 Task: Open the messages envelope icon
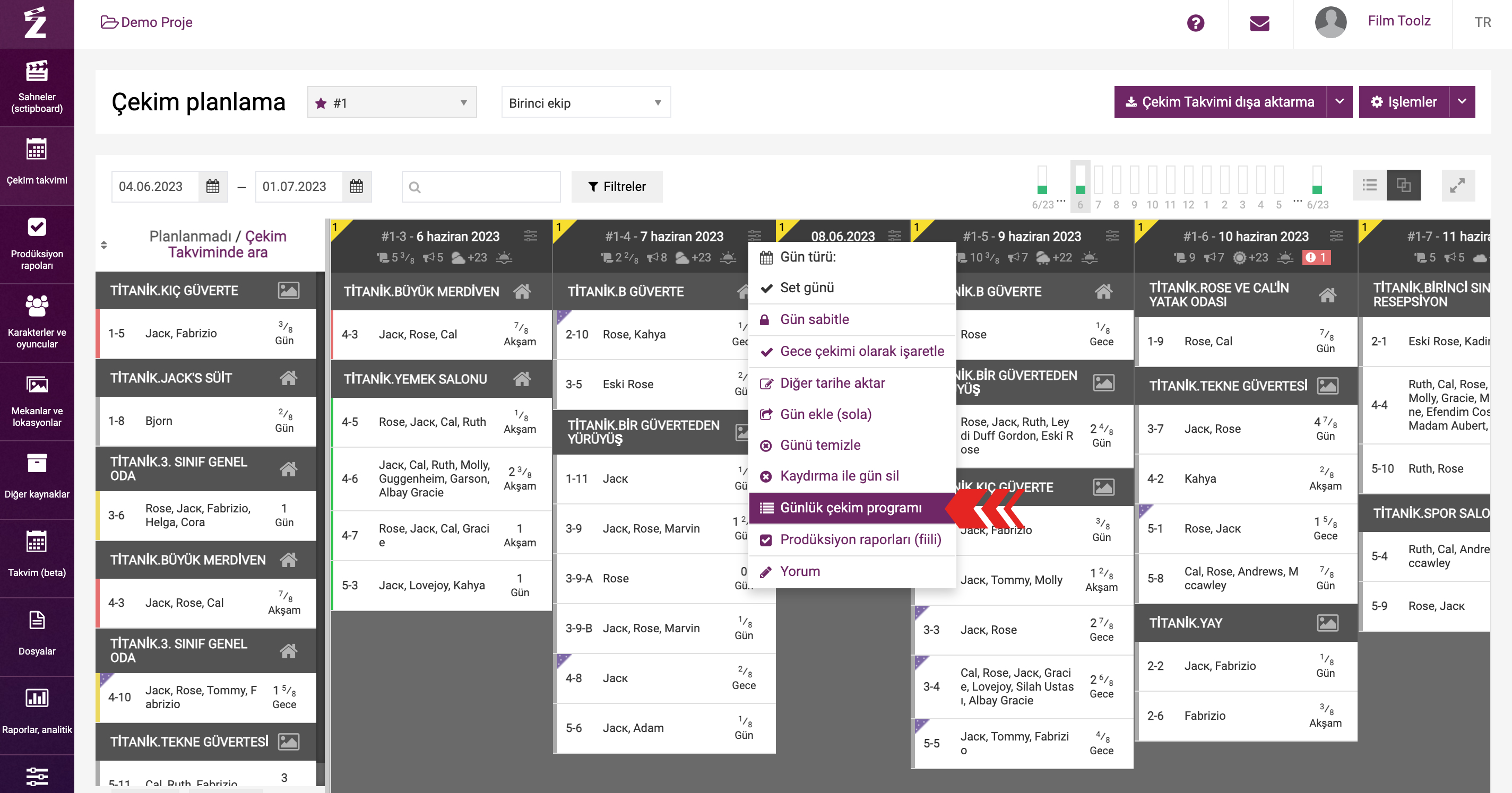1259,23
